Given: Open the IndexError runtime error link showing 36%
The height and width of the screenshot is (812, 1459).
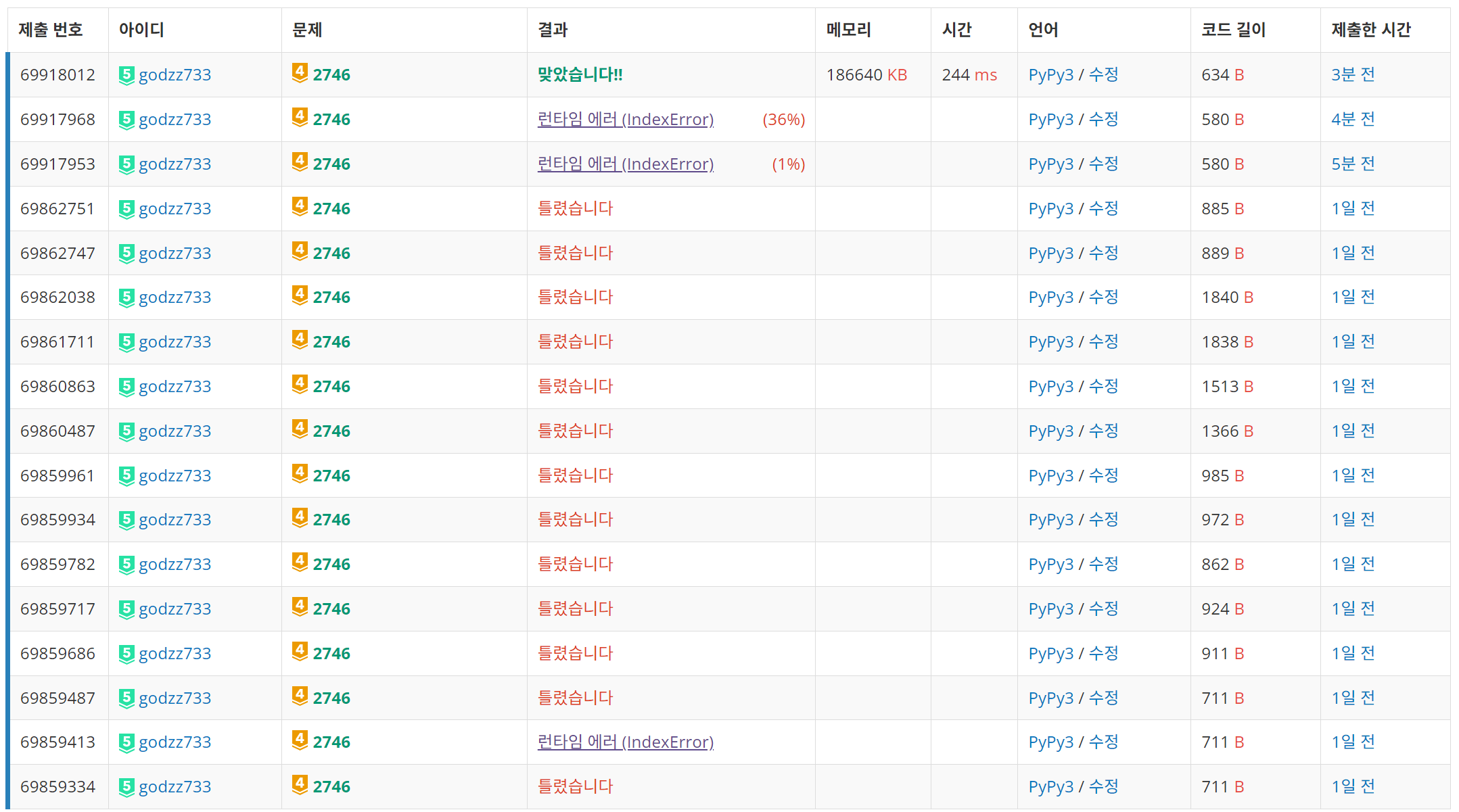Looking at the screenshot, I should point(625,120).
